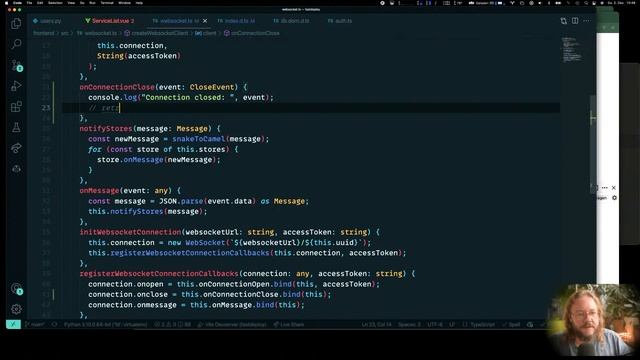Open the Source Control view

click(x=16, y=65)
